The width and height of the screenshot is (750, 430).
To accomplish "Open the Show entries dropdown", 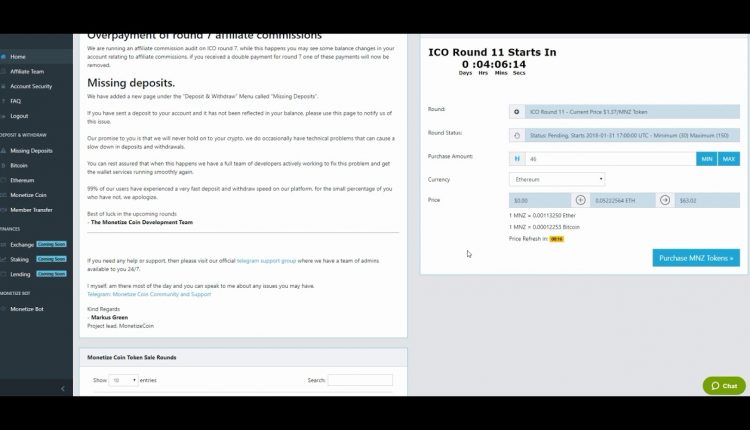I will click(x=123, y=380).
